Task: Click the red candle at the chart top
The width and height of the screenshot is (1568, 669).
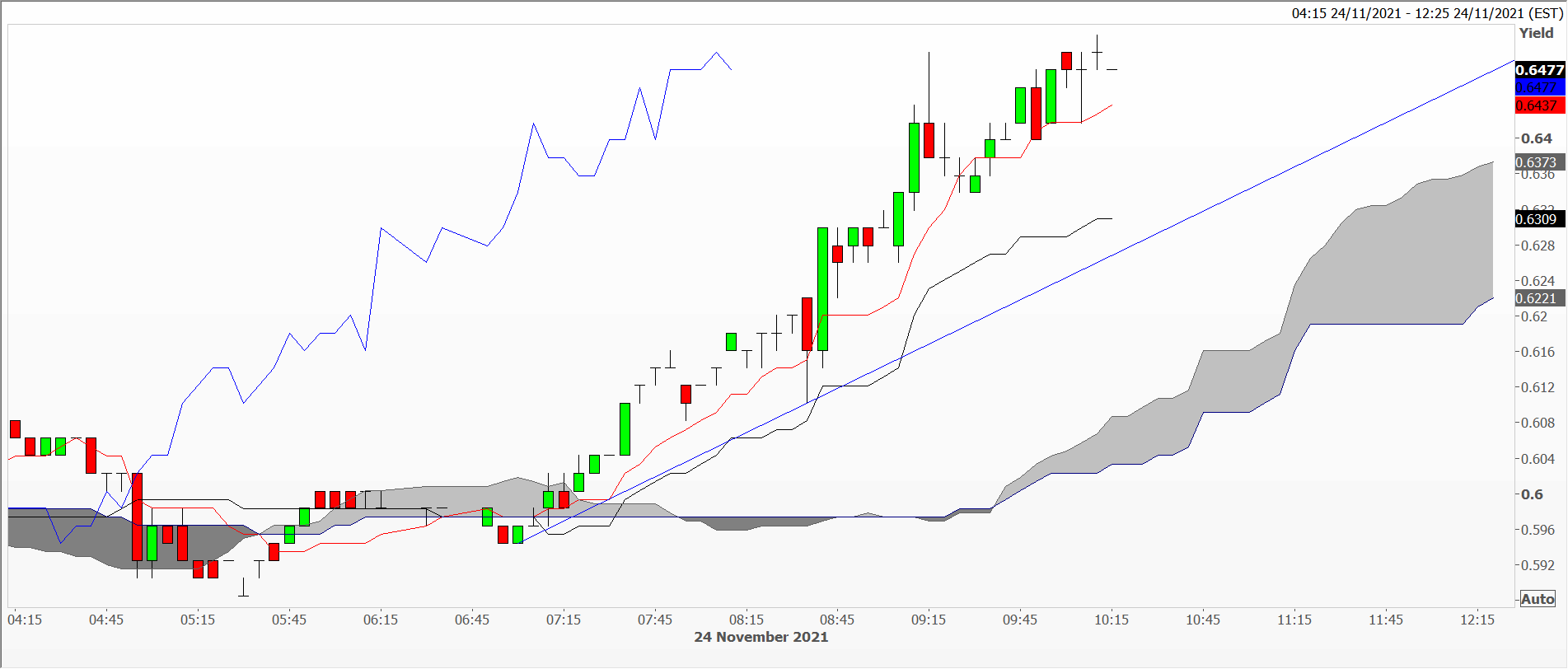Action: 1066,60
